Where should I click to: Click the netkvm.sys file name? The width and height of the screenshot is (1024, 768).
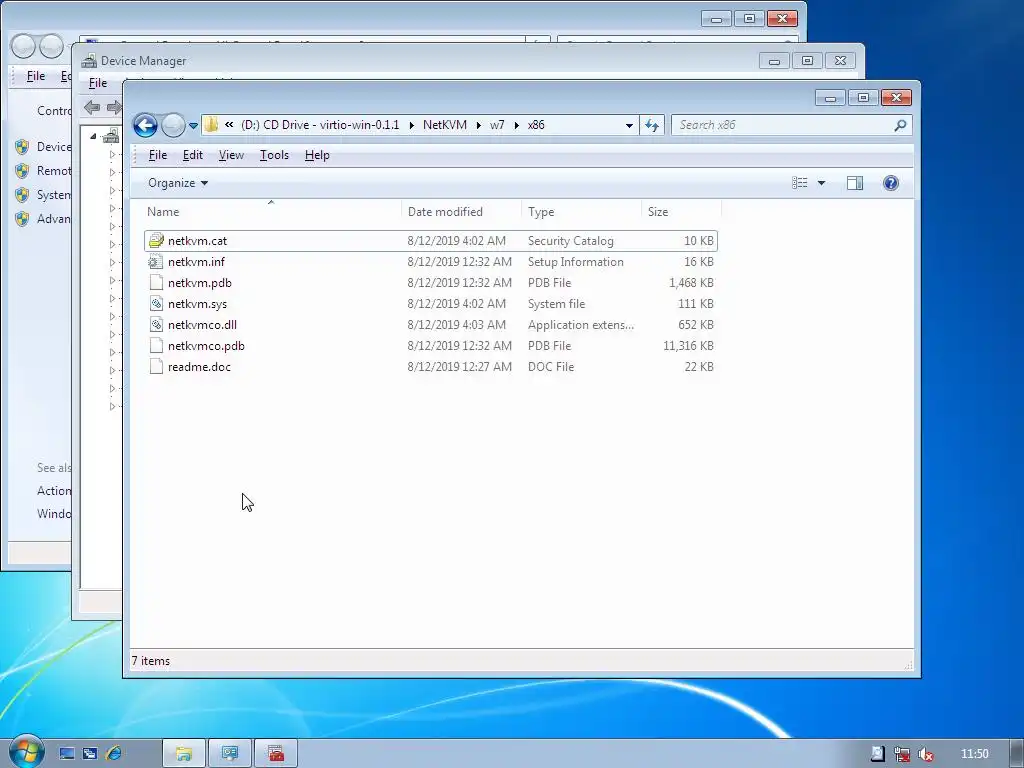(x=197, y=304)
